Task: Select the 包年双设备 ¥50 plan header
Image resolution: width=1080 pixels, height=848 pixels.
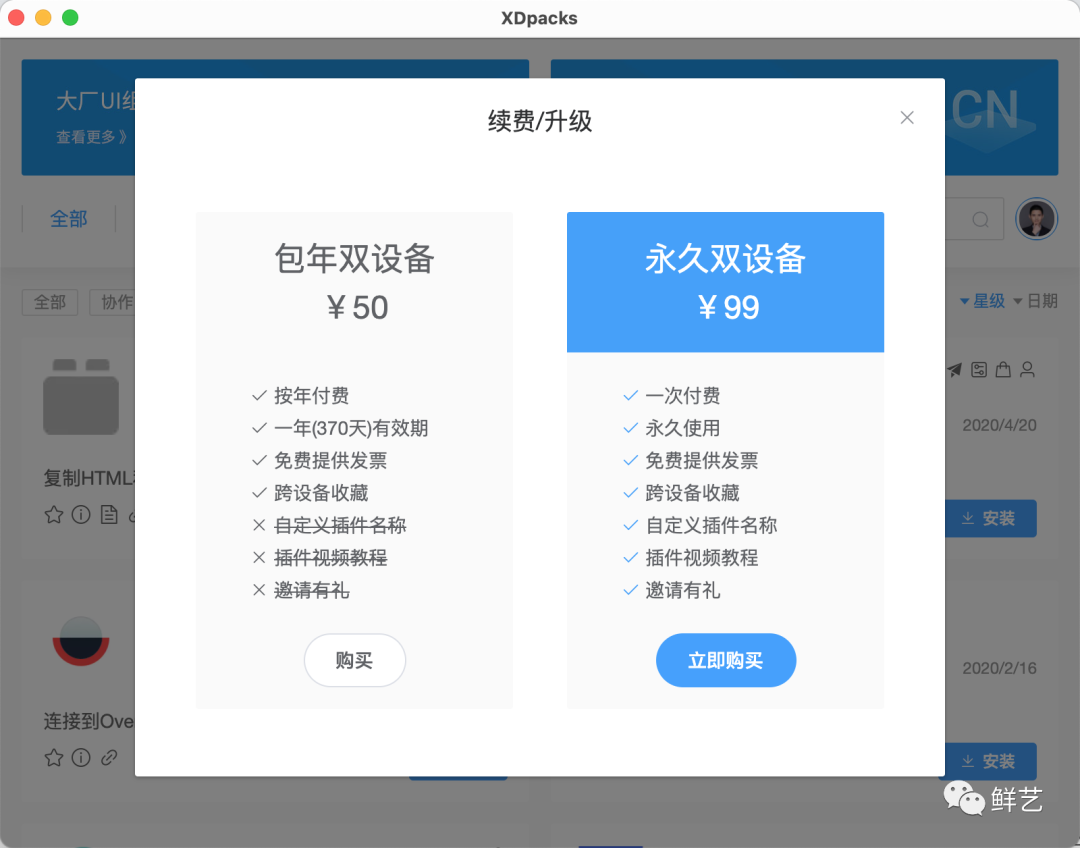Action: 355,282
